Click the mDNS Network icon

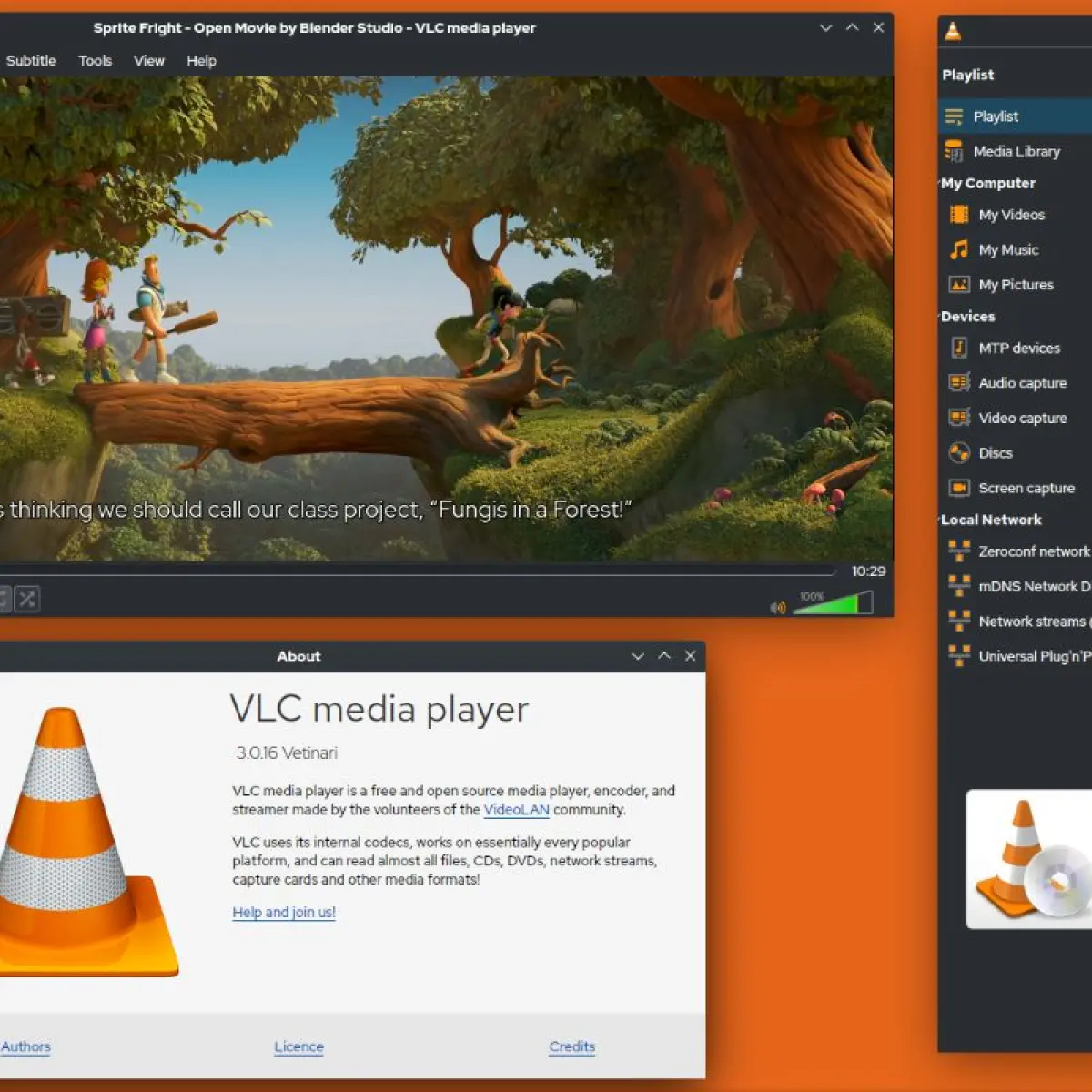(959, 585)
